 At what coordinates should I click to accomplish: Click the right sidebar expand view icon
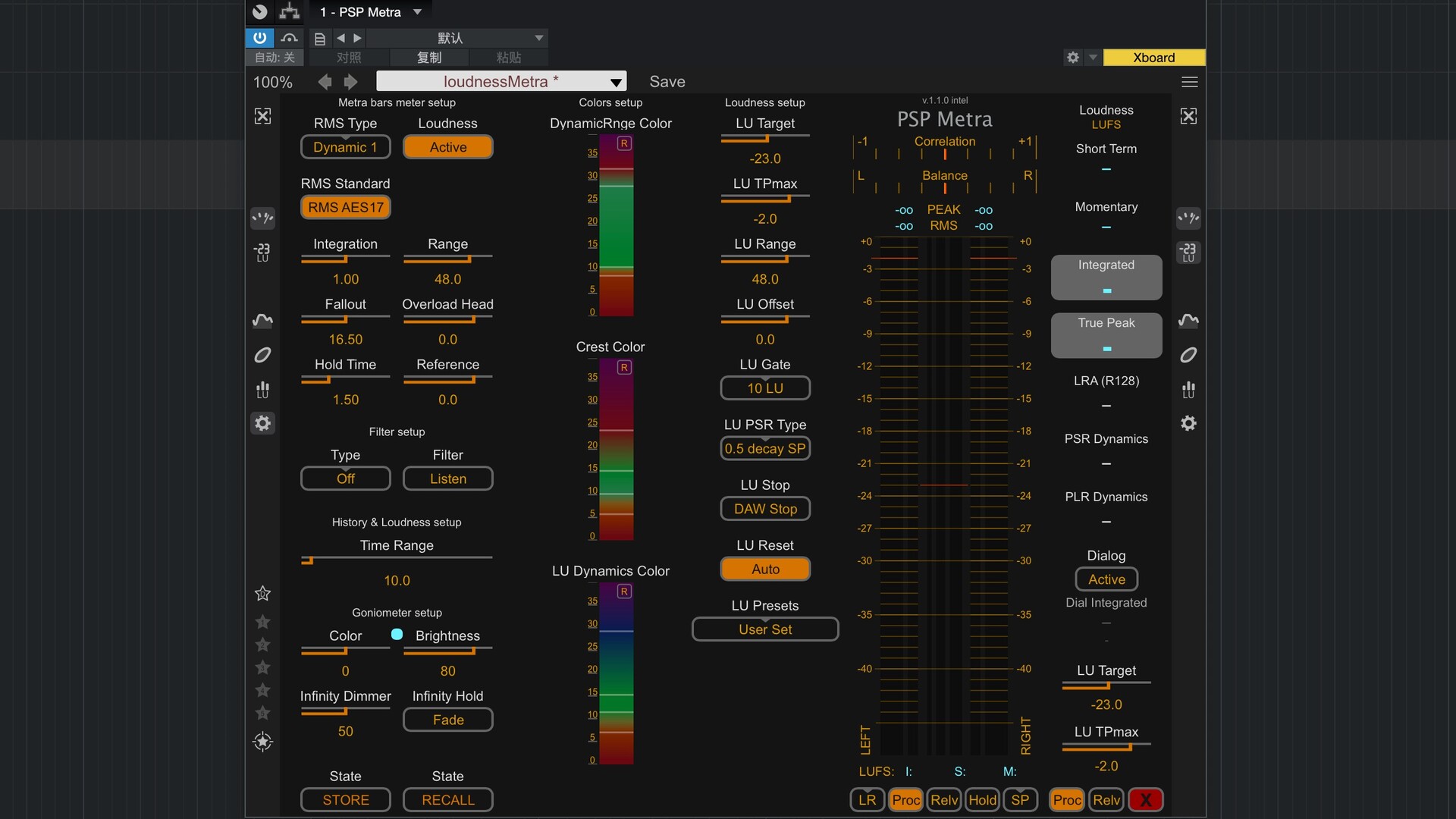tap(1188, 116)
